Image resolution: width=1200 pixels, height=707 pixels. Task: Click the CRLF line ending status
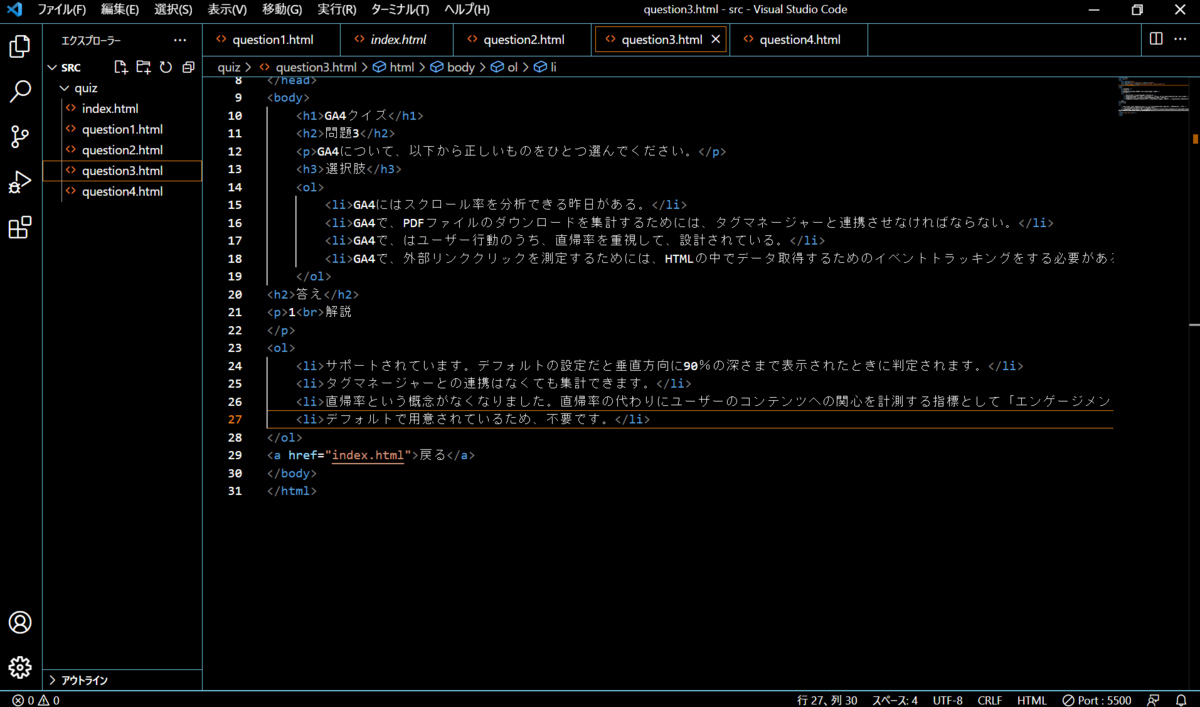point(990,700)
